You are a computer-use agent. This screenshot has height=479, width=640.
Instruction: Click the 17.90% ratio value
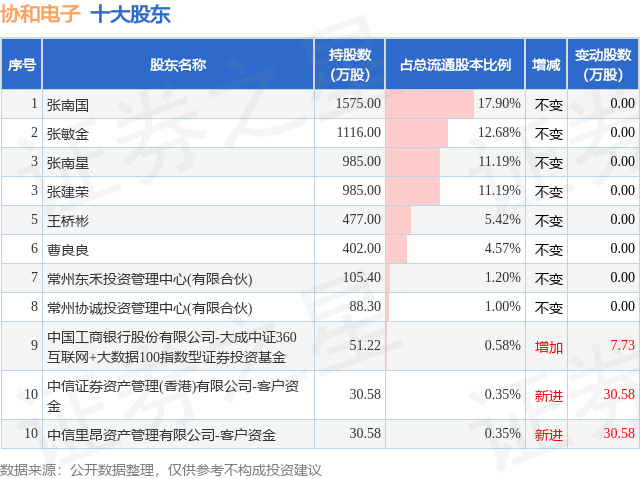(x=499, y=103)
